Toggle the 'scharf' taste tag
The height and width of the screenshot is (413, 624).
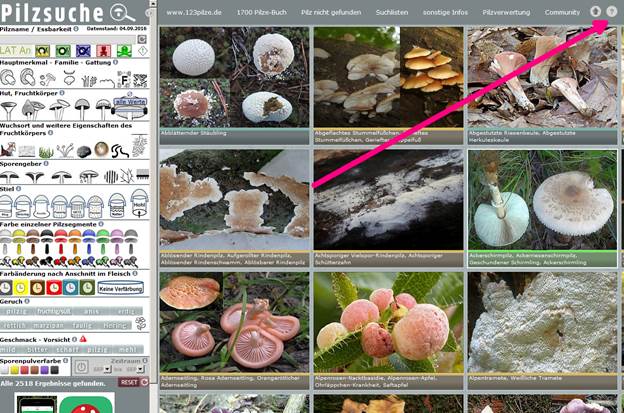click(x=67, y=349)
